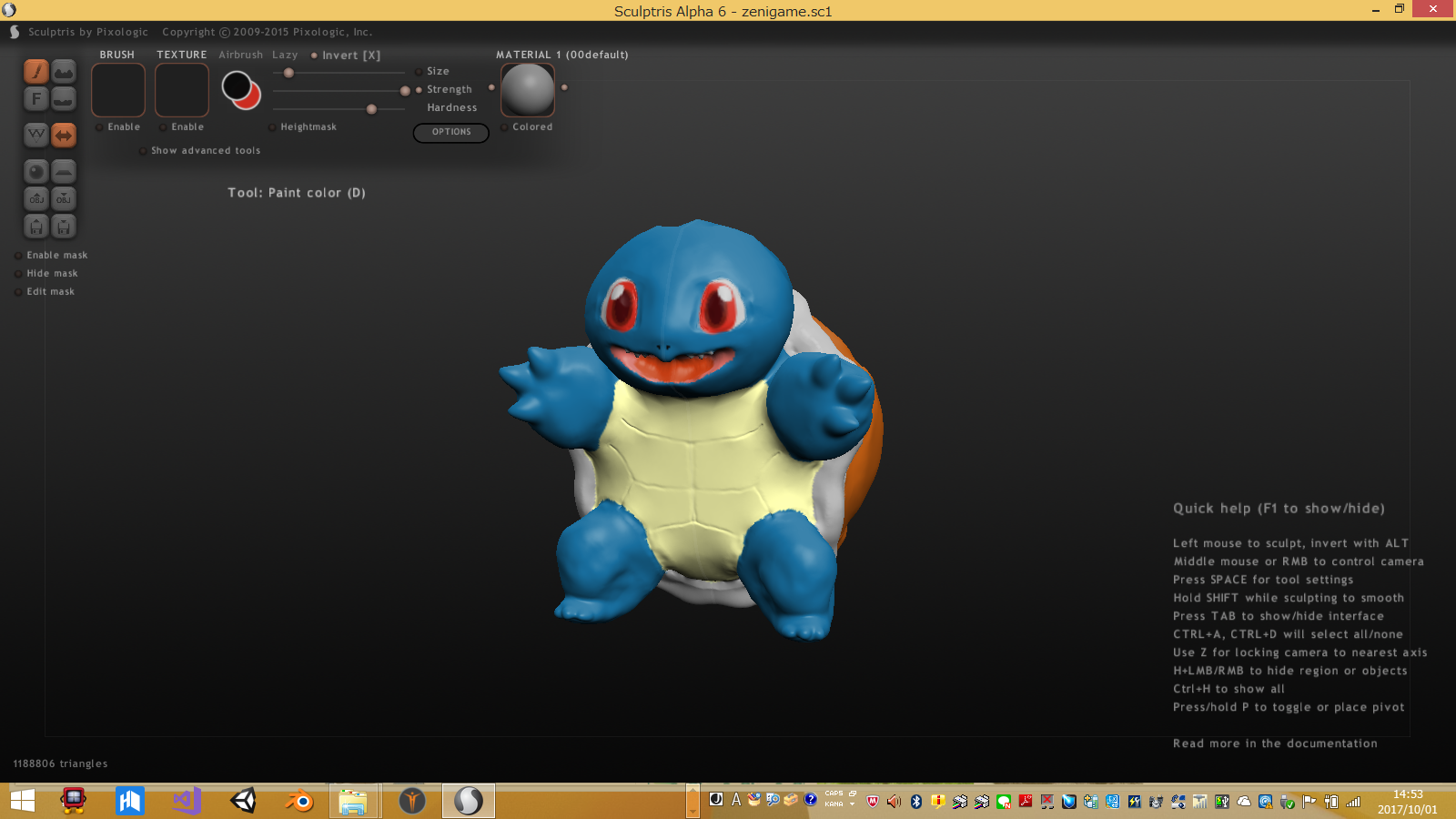
Task: Click the 'Tool: Paint color (D)' label
Action: tap(297, 193)
